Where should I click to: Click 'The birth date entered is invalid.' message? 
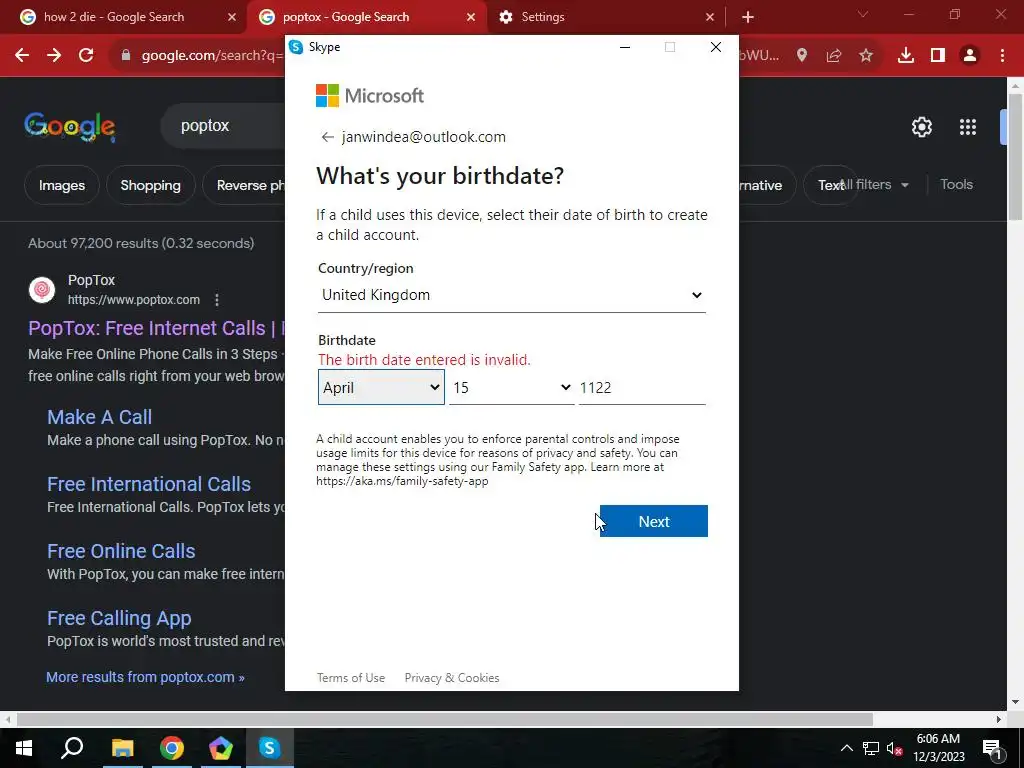(x=424, y=360)
